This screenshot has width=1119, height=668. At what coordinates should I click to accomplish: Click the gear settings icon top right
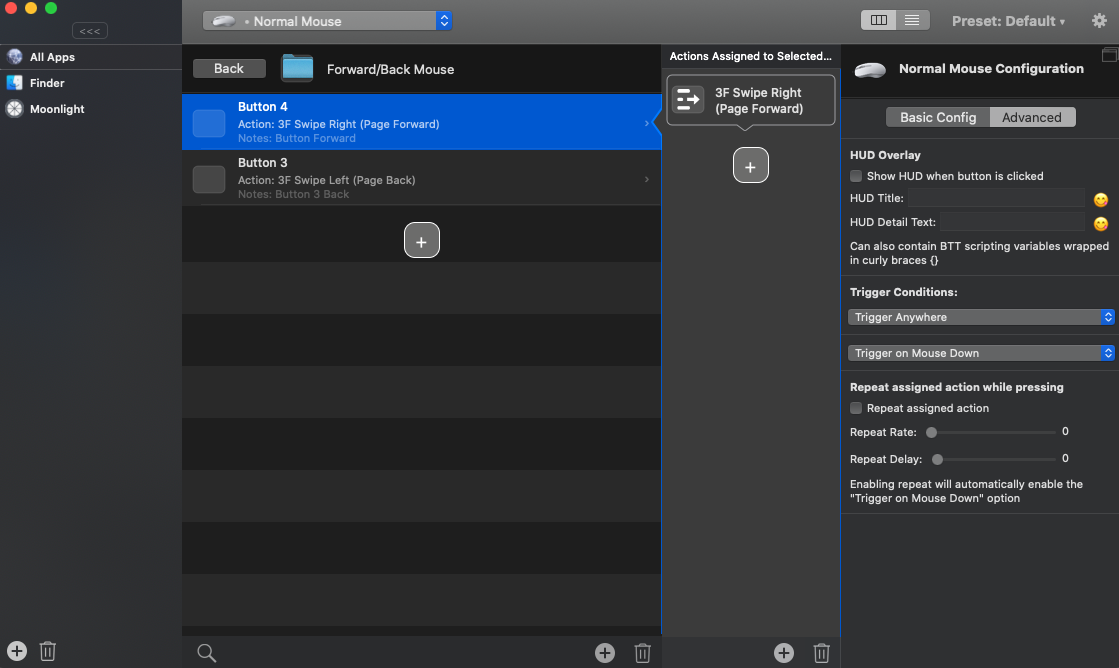tap(1100, 20)
